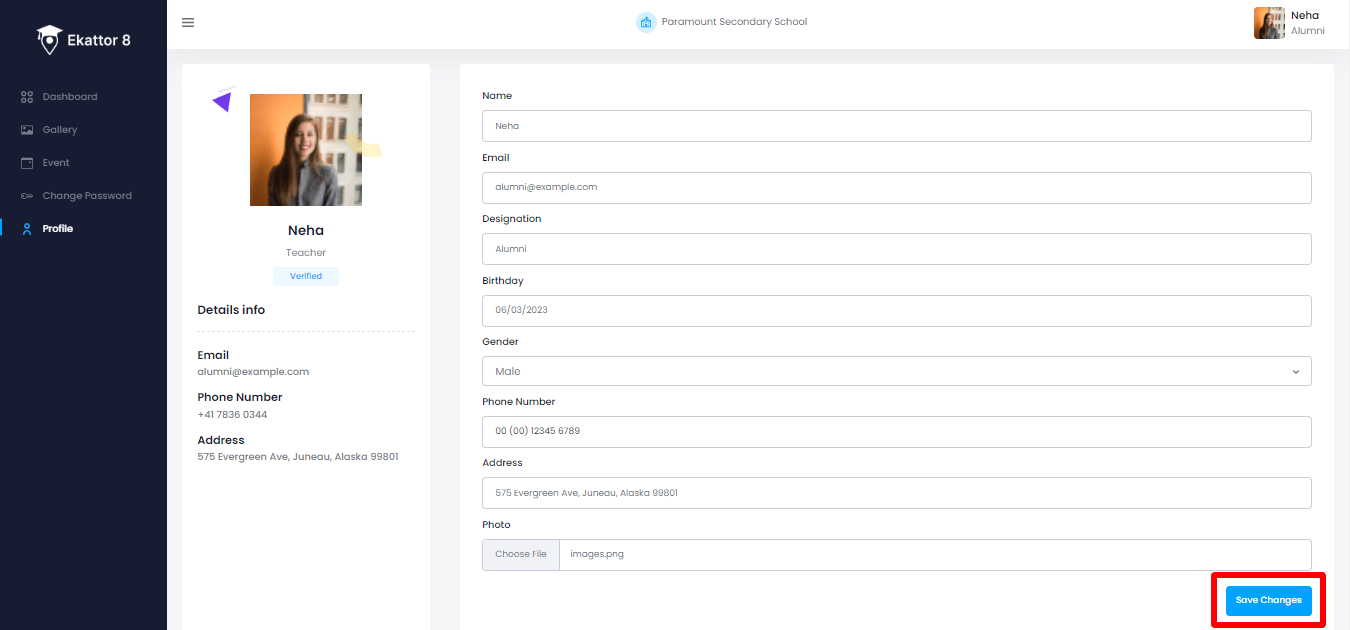Click the Verified badge under Teacher
This screenshot has width=1350, height=630.
click(x=306, y=276)
